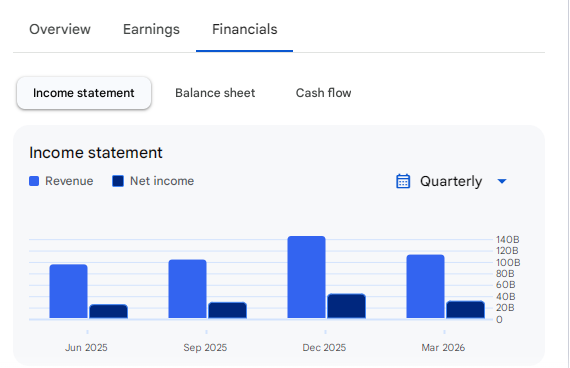Click the Dec 2025 axis label
Viewport: 570px width, 368px height.
coord(324,348)
